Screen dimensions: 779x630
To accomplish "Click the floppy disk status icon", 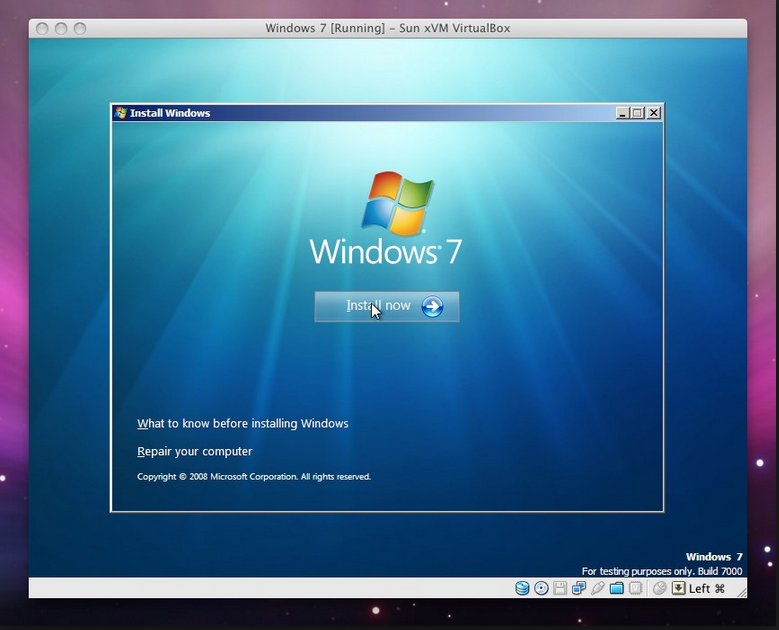I will pos(560,588).
